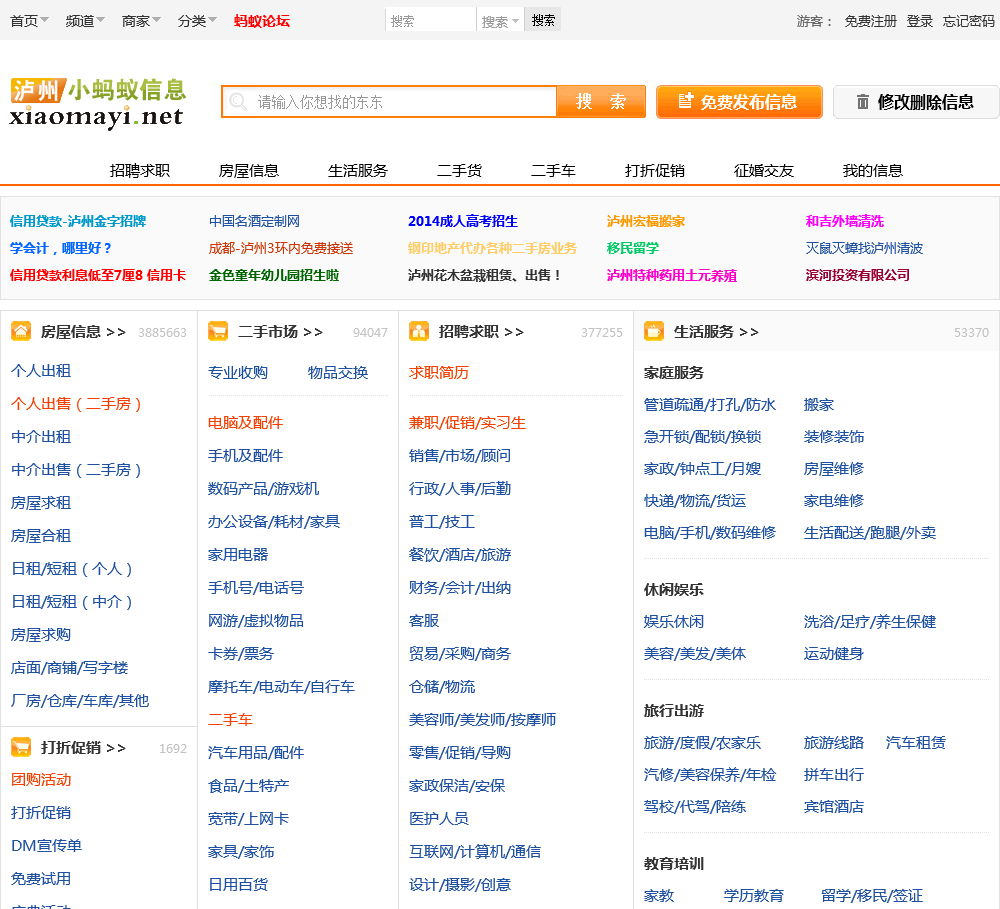Focus the main 请输入你想找的东东 search field
Image resolution: width=1000 pixels, height=909 pixels.
pyautogui.click(x=400, y=102)
